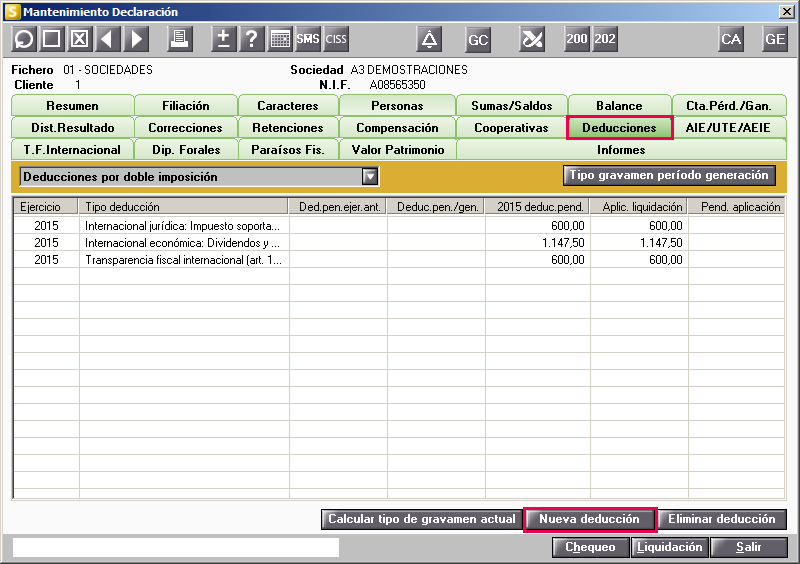Click the empty status text field at bottom
Screen dimensions: 800x564
point(176,547)
